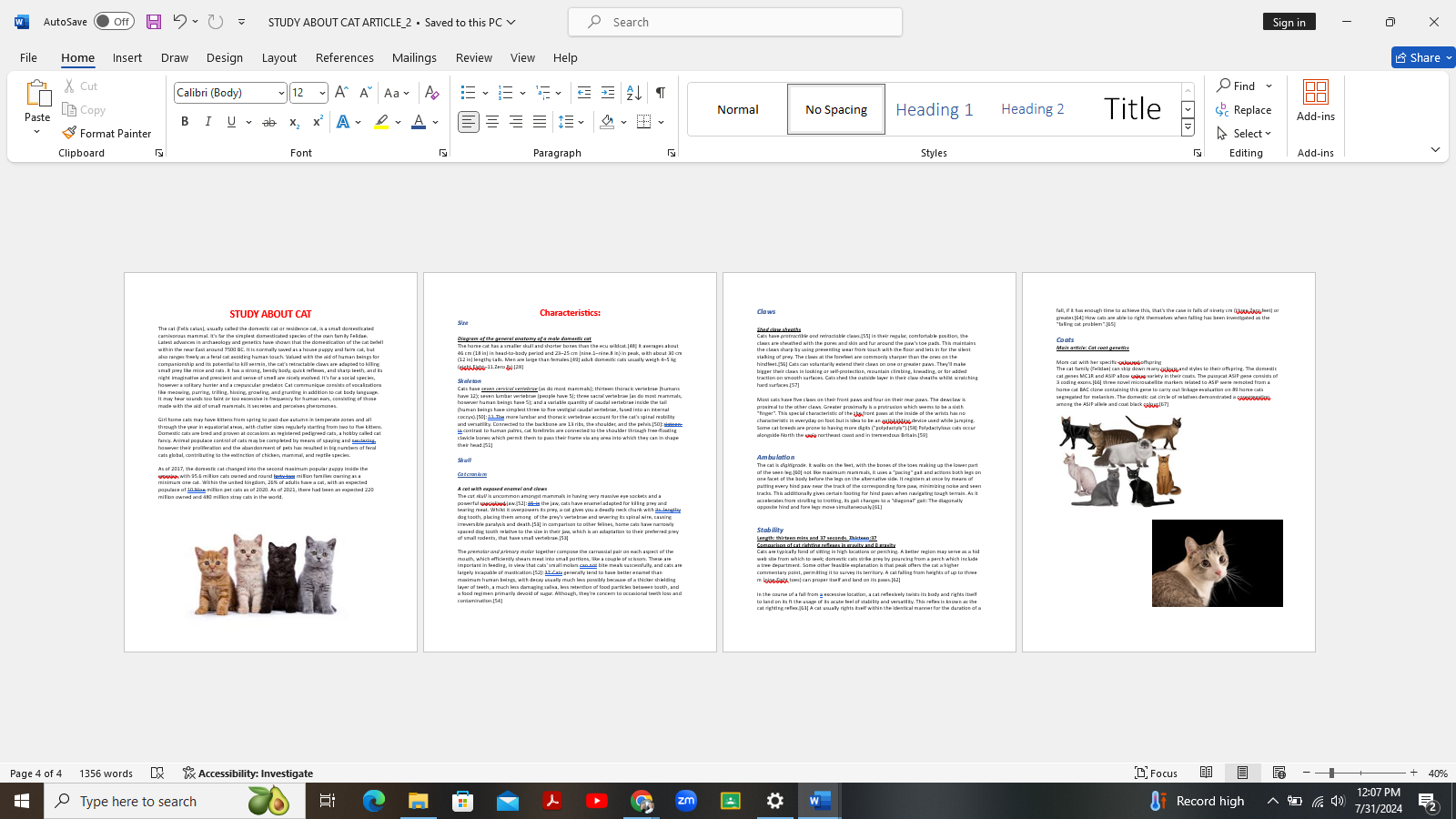1456x819 pixels.
Task: Toggle Bold formatting
Action: 185,122
